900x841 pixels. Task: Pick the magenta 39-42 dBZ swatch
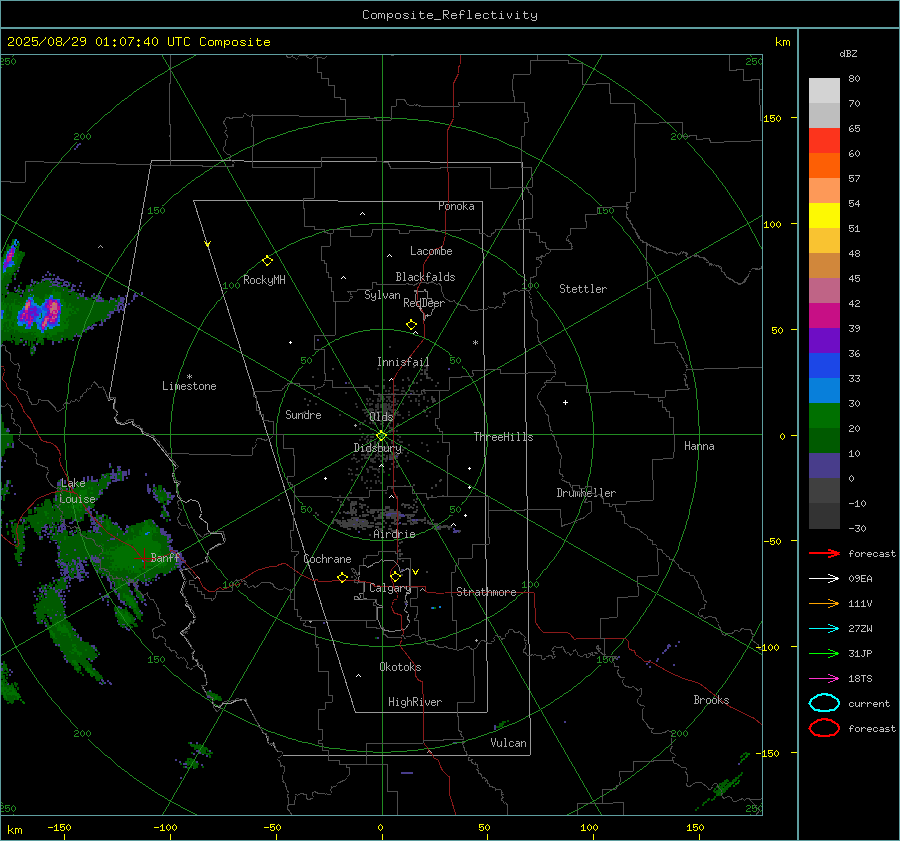[824, 316]
